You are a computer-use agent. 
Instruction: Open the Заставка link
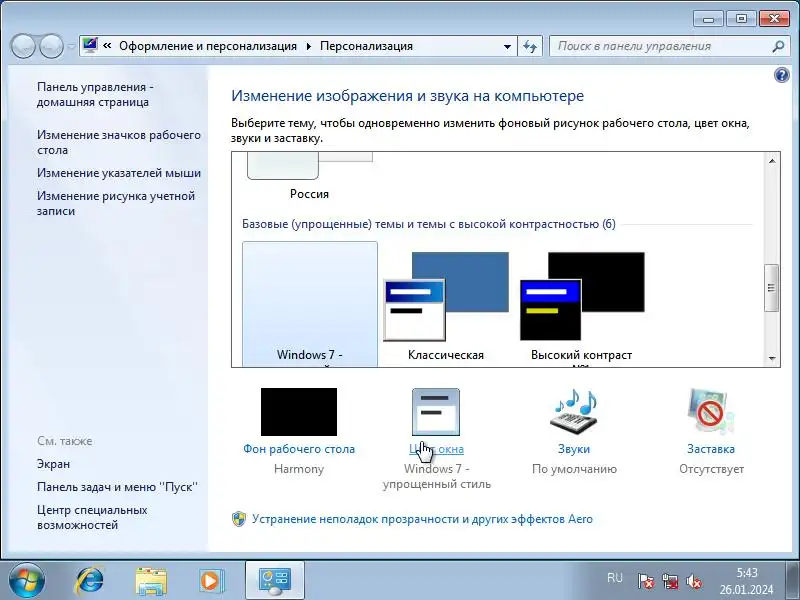point(711,449)
